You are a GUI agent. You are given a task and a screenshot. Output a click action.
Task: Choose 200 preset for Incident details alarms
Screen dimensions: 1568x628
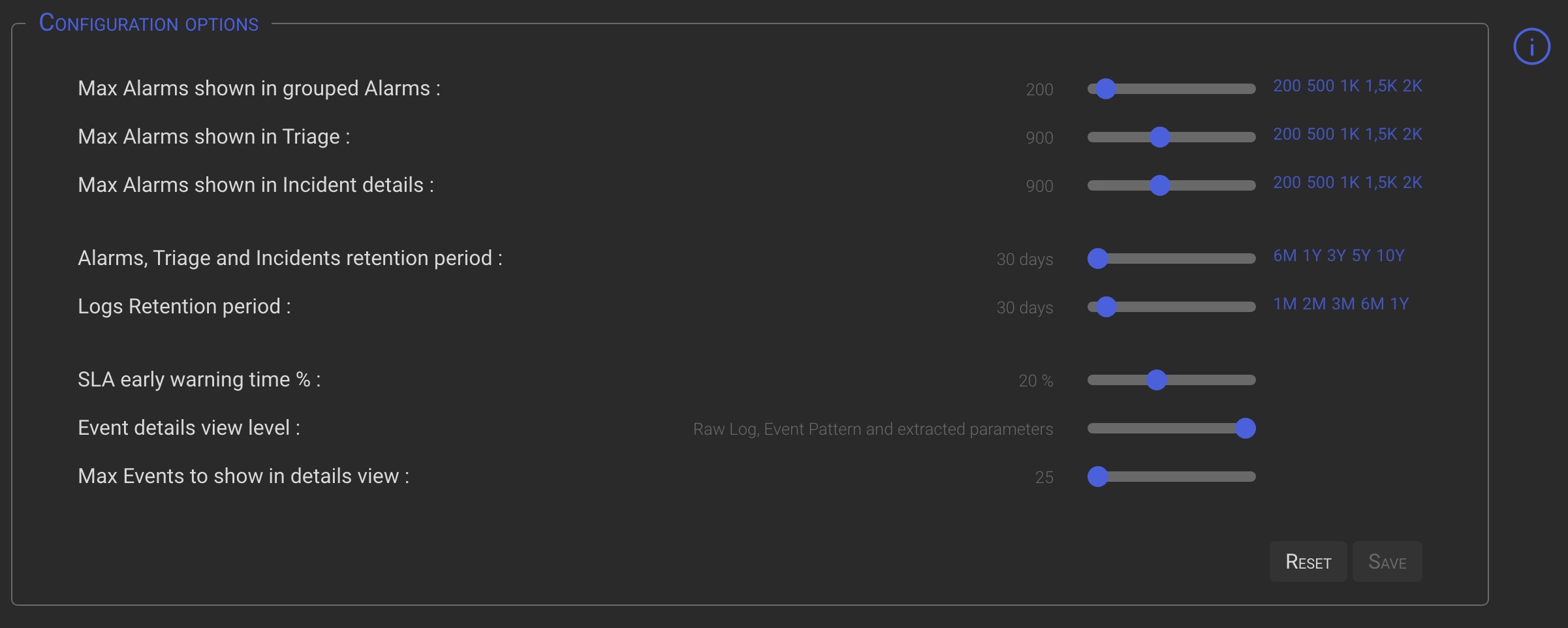click(x=1287, y=183)
